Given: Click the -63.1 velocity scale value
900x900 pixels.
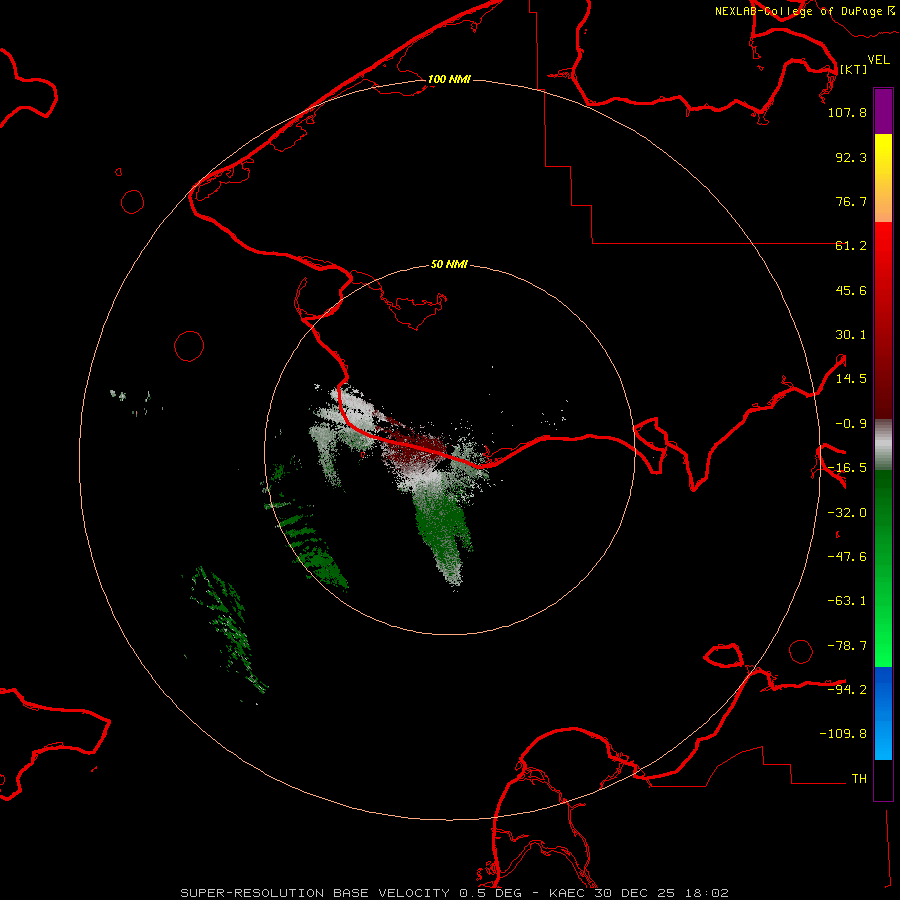Looking at the screenshot, I should pos(847,601).
